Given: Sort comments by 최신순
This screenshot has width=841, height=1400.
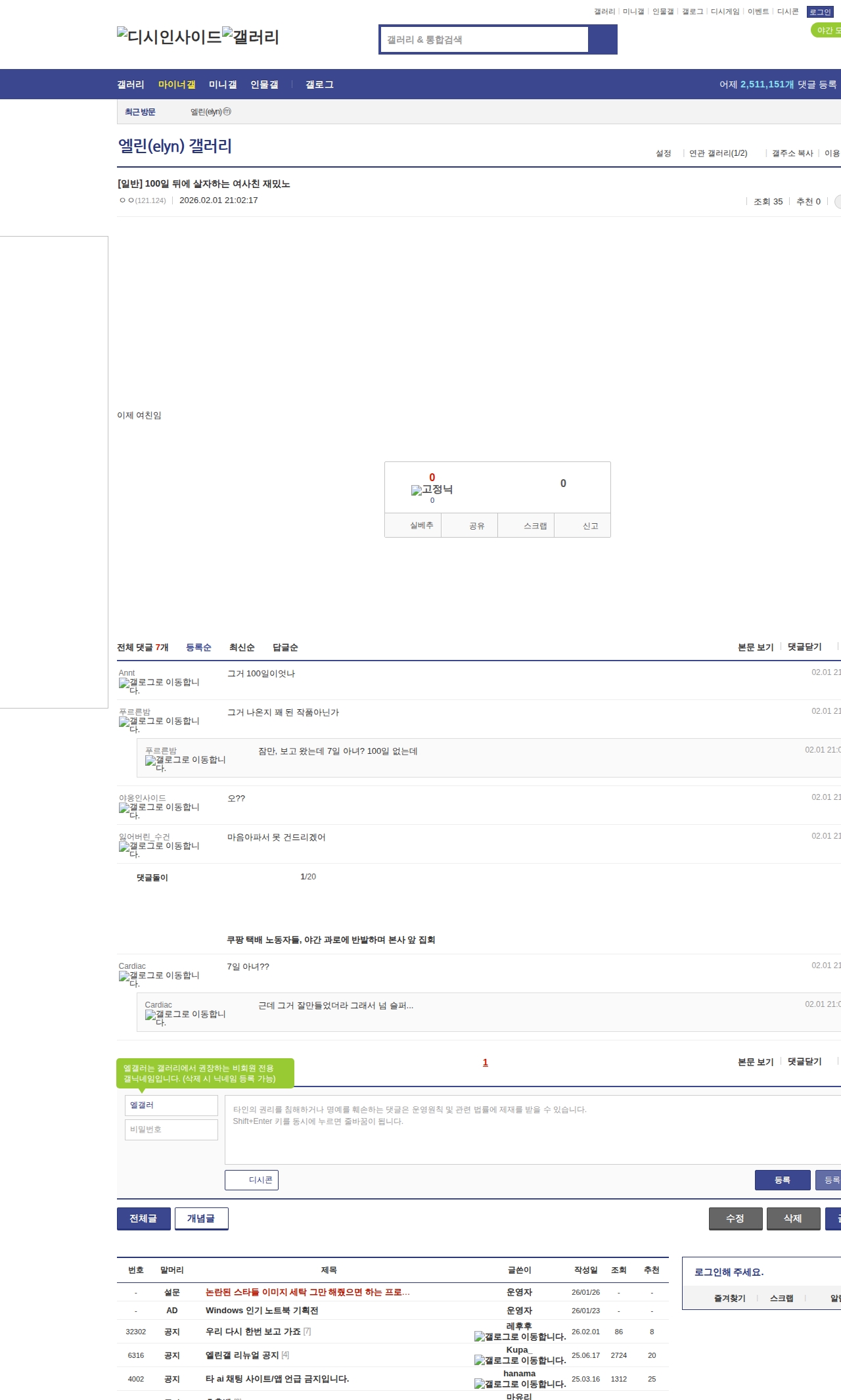Looking at the screenshot, I should pos(242,647).
